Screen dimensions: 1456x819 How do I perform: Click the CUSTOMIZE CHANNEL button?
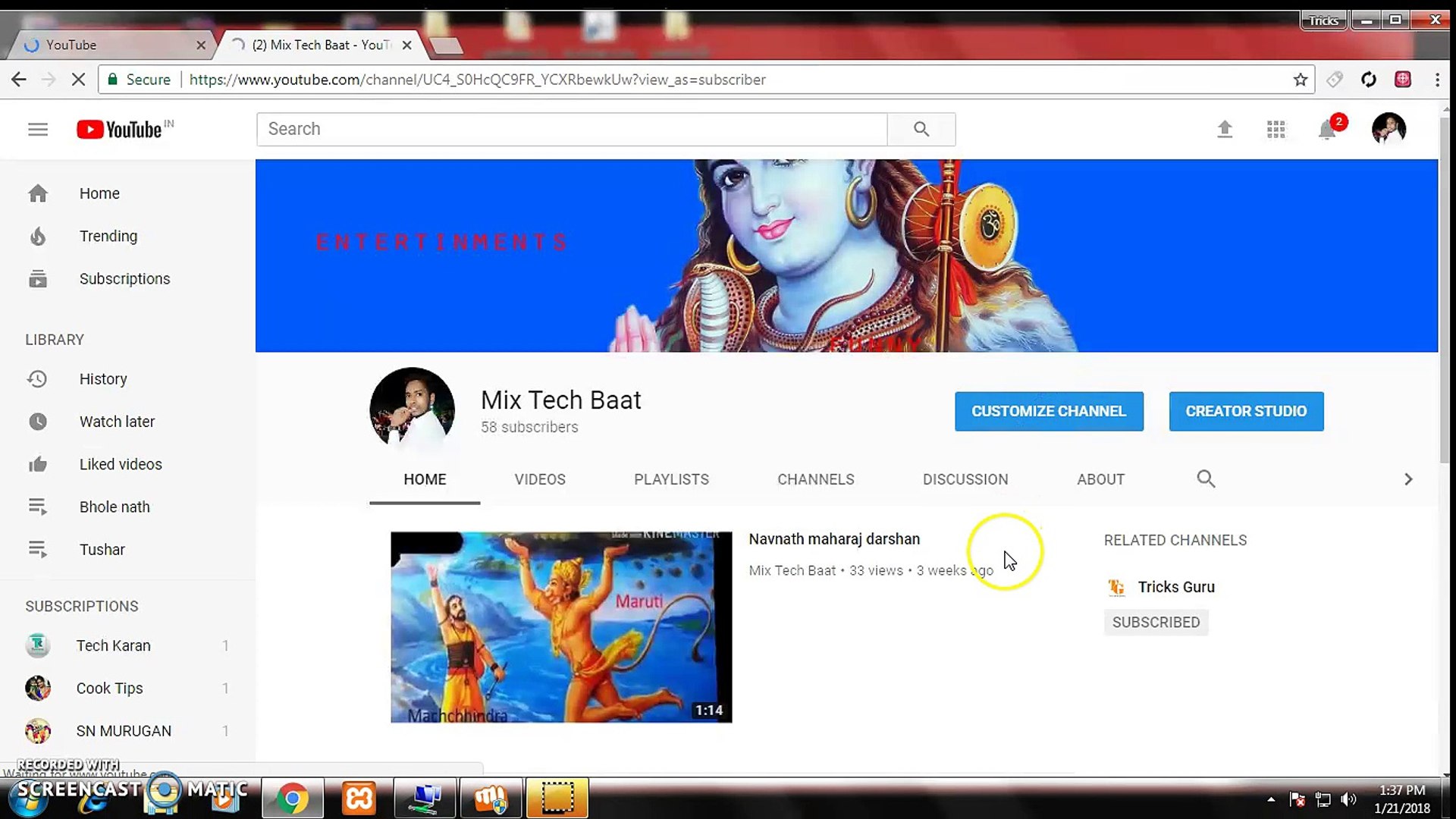coord(1049,410)
